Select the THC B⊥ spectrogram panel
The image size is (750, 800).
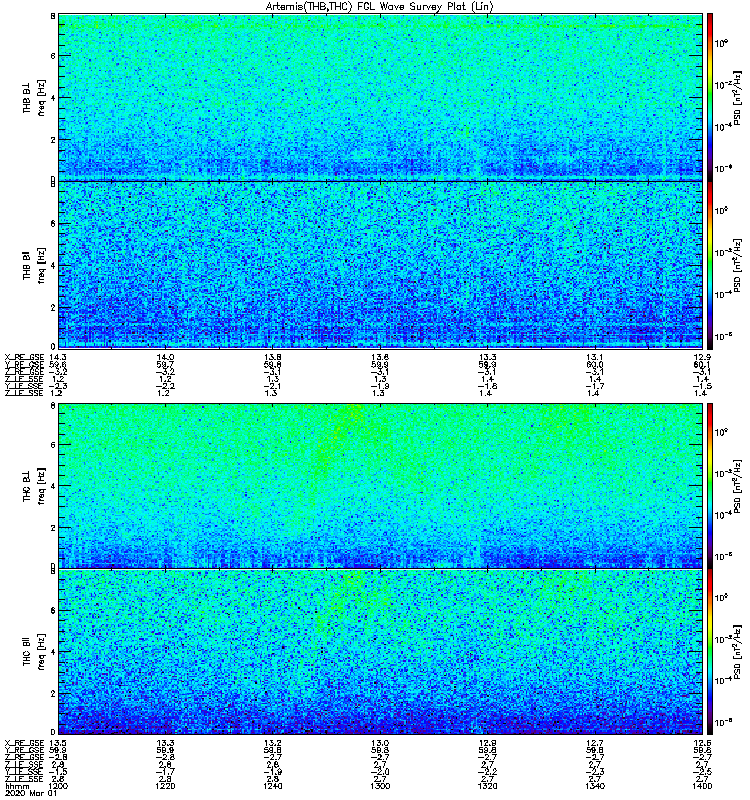381,486
